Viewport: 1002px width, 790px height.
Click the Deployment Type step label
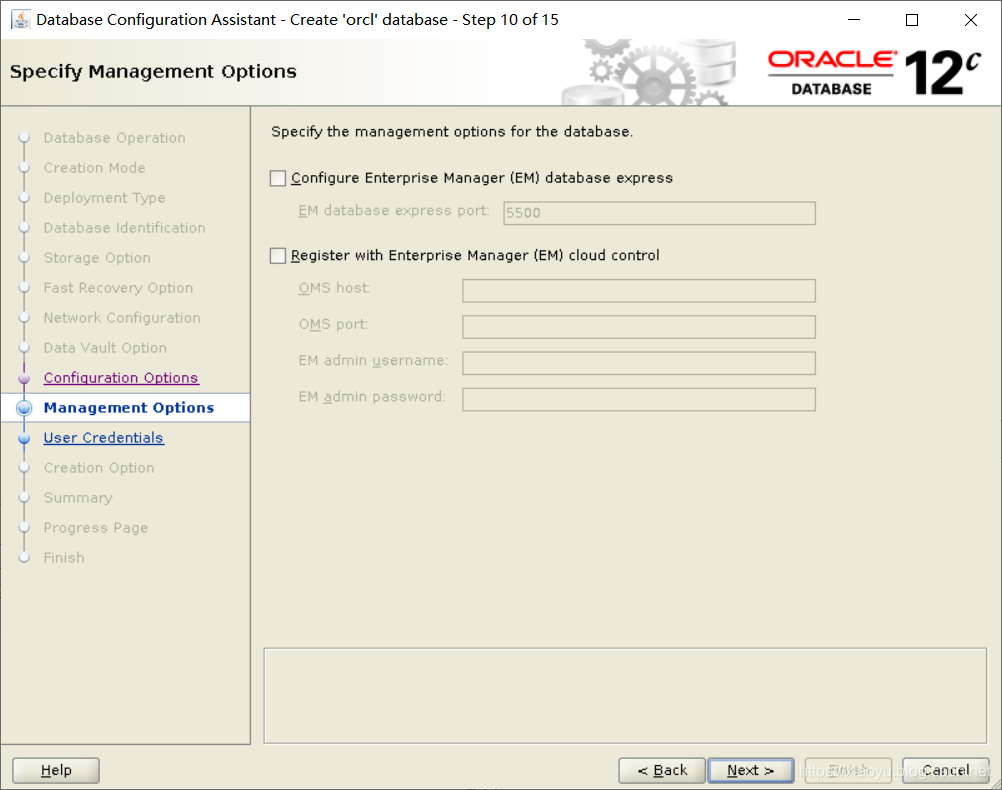pyautogui.click(x=104, y=198)
